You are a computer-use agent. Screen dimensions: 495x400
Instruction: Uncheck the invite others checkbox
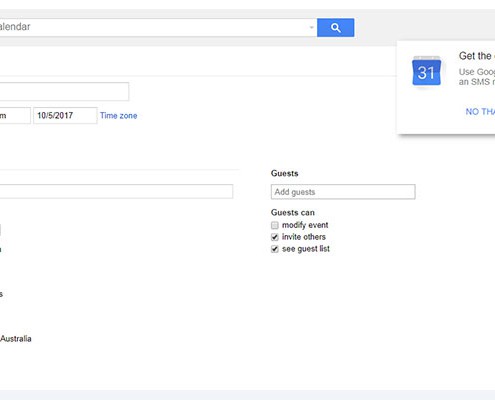pyautogui.click(x=275, y=237)
